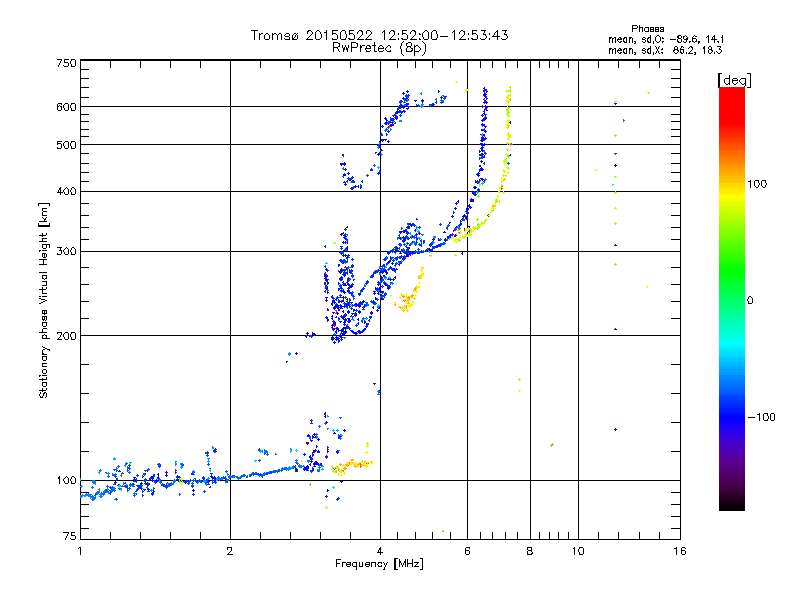Click the y-axis tick label '400'
This screenshot has height=600, width=800.
tap(66, 192)
